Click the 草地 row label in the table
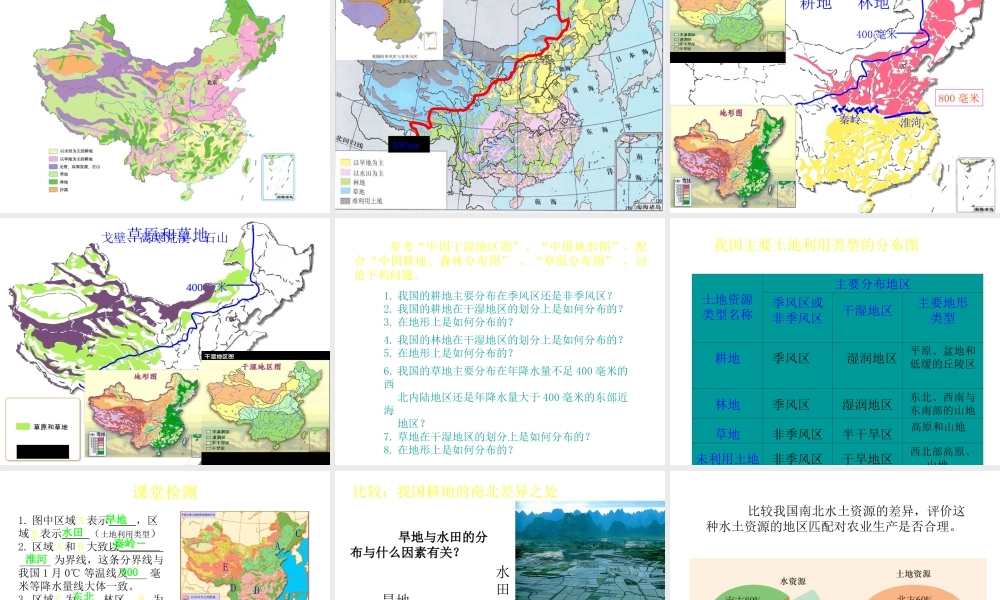This screenshot has width=1000, height=600. click(x=727, y=434)
